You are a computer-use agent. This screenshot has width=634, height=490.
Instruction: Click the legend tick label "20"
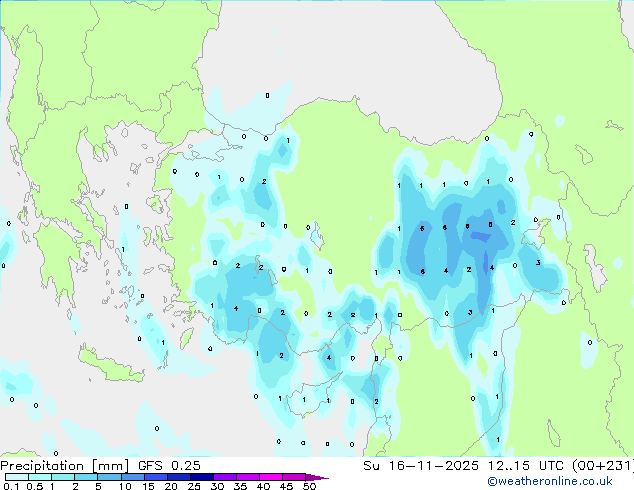[171, 486]
